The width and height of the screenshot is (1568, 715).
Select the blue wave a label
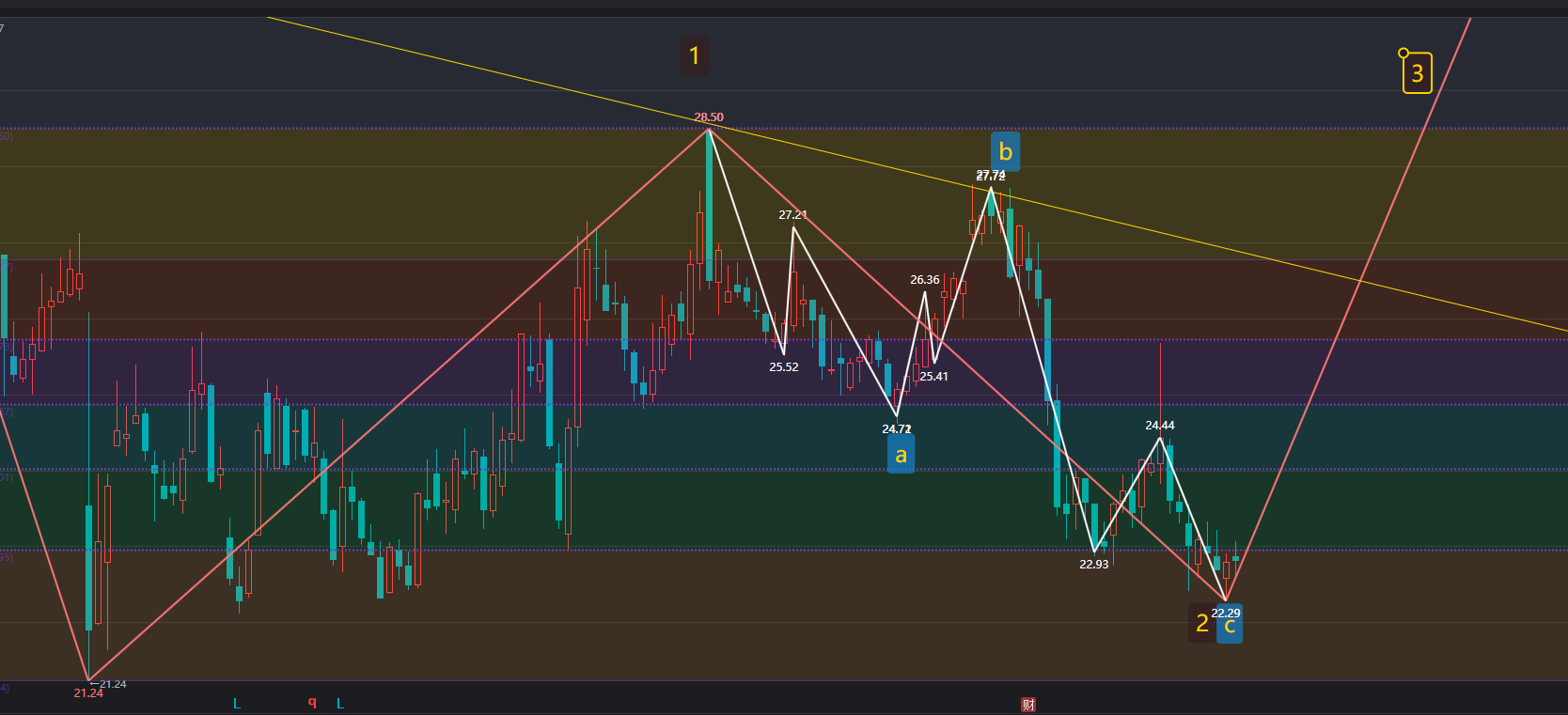pos(901,455)
